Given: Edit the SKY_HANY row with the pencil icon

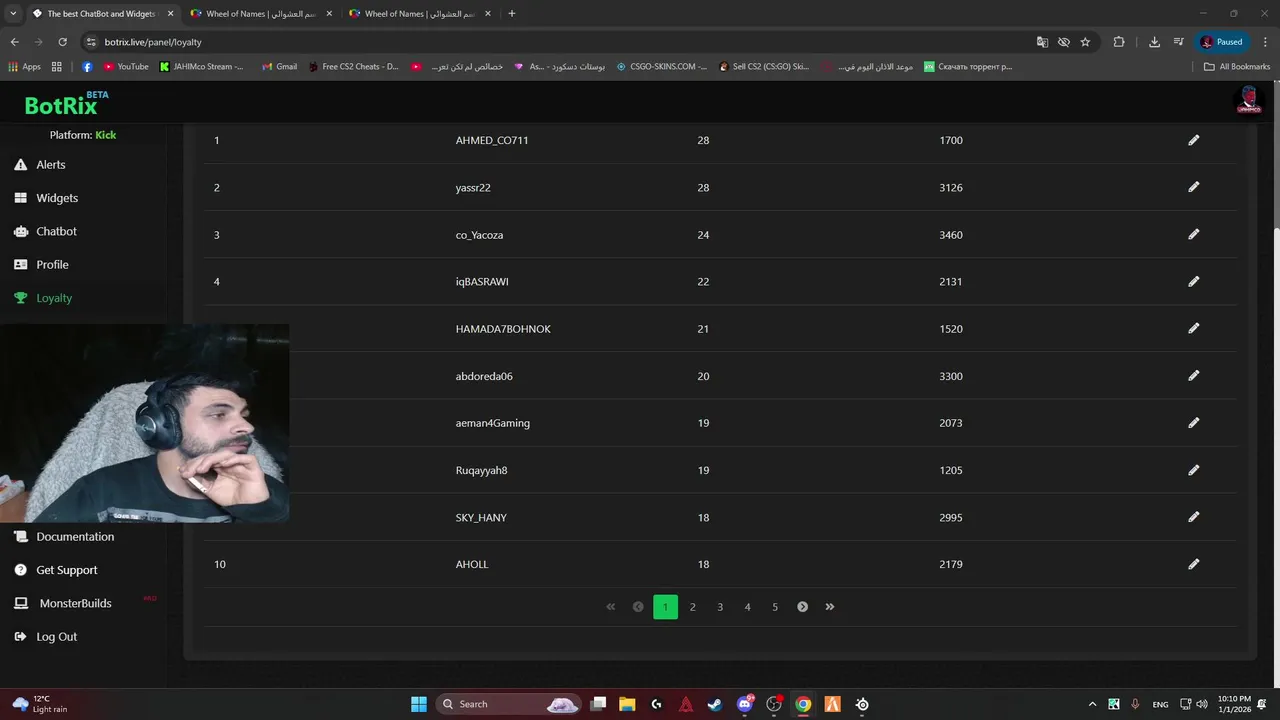Looking at the screenshot, I should pos(1193,517).
